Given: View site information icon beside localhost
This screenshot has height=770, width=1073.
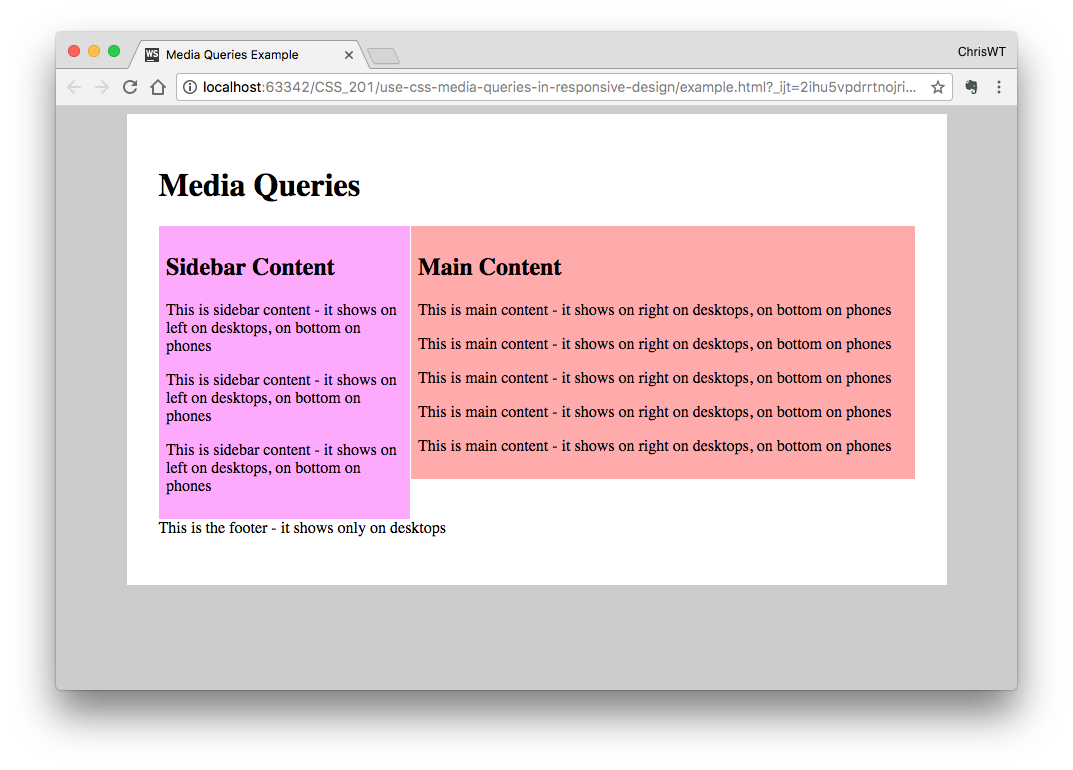Looking at the screenshot, I should coord(190,87).
